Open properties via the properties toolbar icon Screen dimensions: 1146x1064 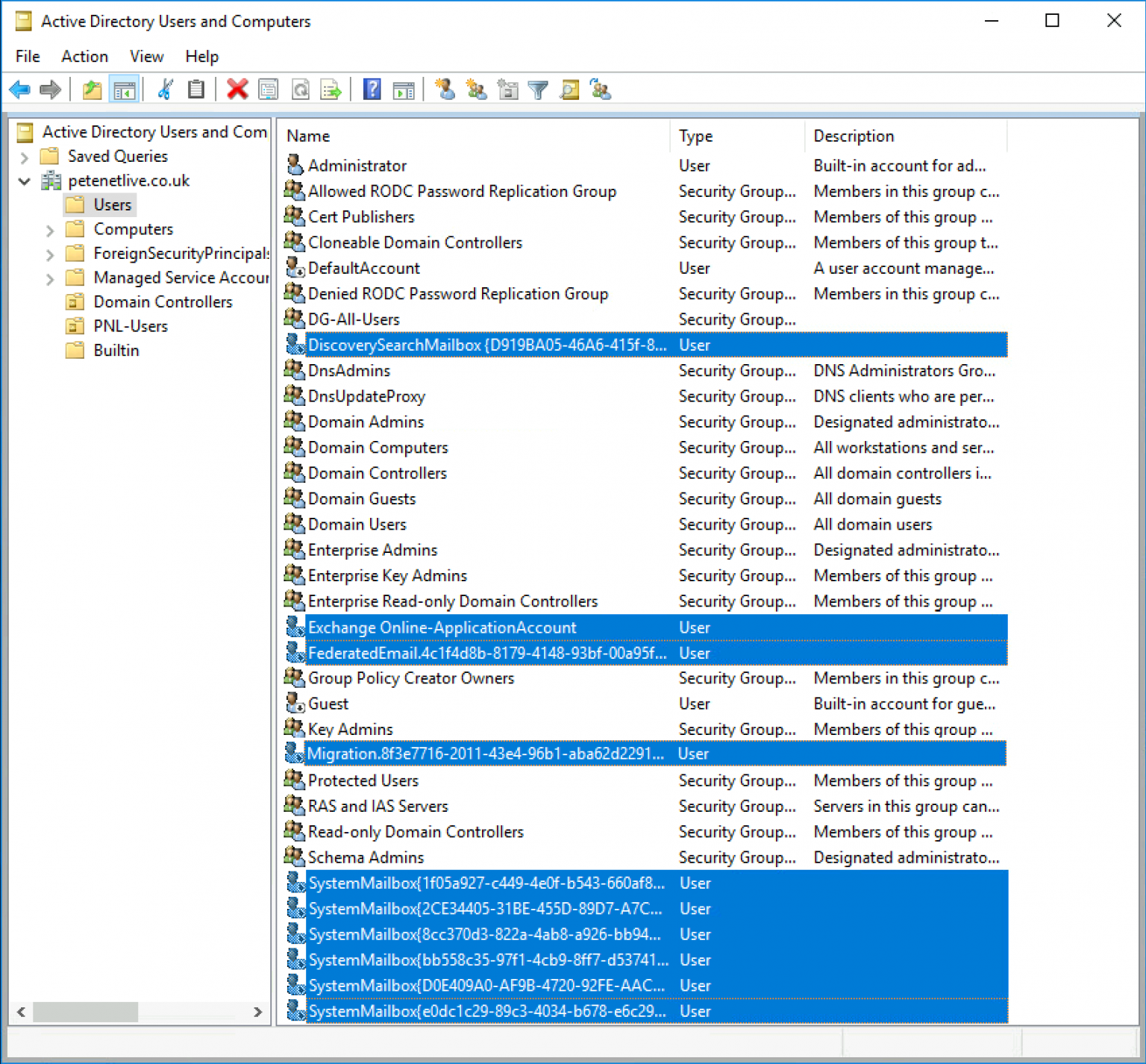coord(268,90)
